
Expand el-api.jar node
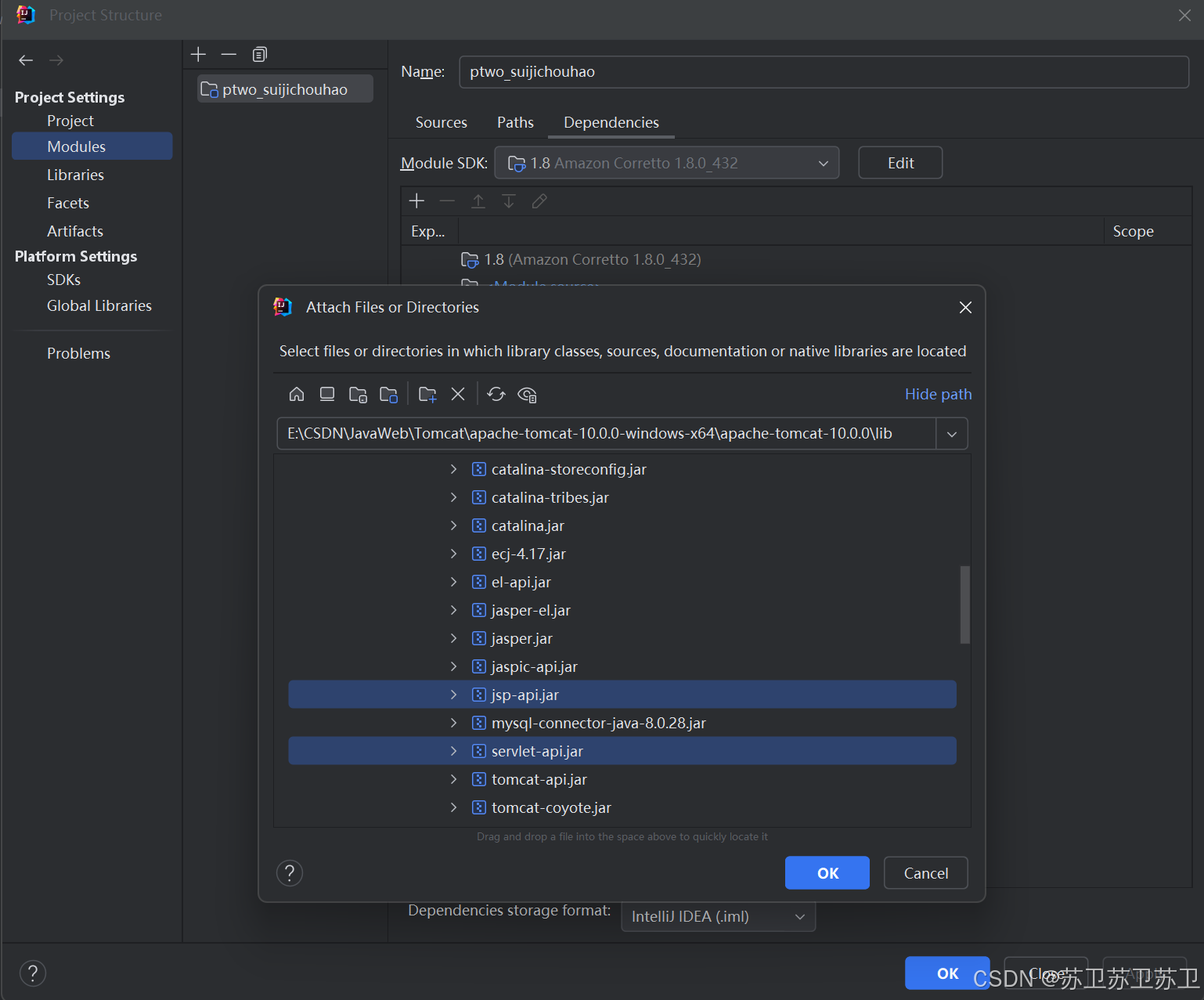[x=453, y=582]
